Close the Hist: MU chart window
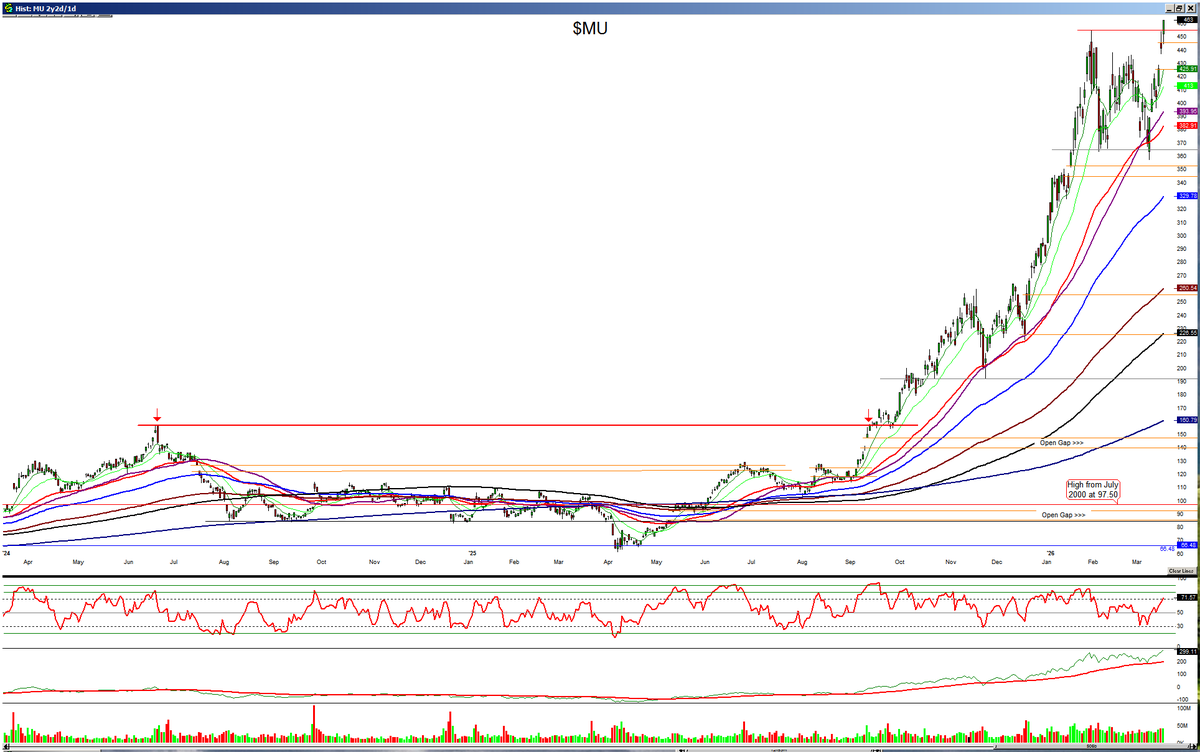Screen dimensions: 1200x752 pos(1192,8)
